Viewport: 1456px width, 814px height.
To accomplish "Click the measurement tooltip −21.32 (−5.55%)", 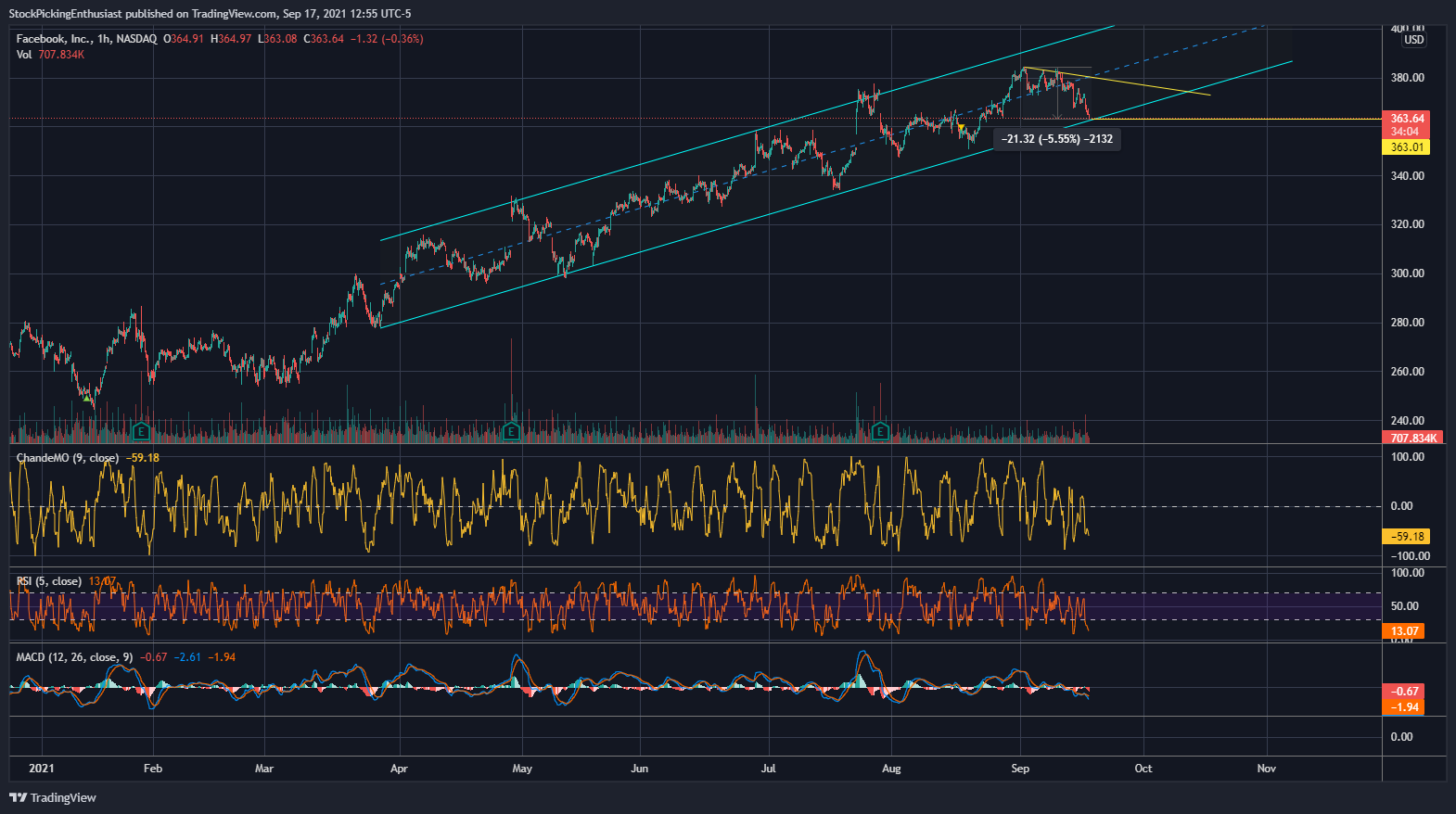I will tap(1057, 139).
